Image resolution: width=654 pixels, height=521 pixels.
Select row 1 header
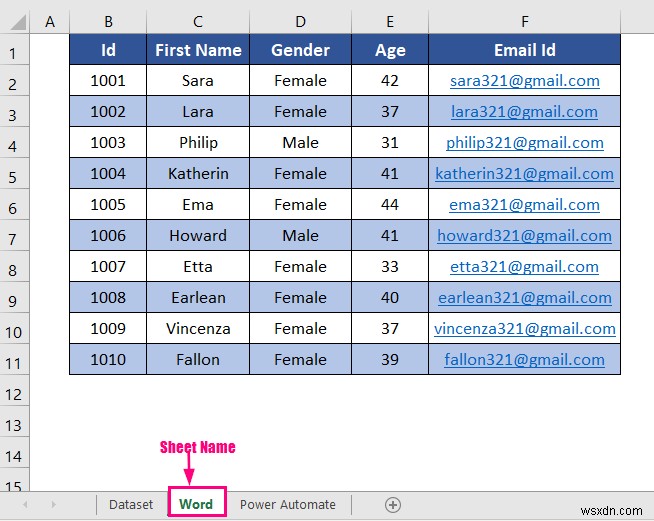(14, 50)
